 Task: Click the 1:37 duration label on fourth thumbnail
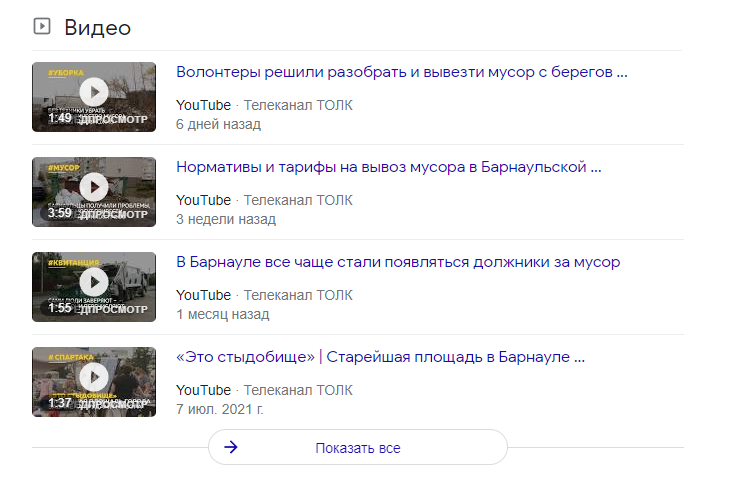pos(59,403)
